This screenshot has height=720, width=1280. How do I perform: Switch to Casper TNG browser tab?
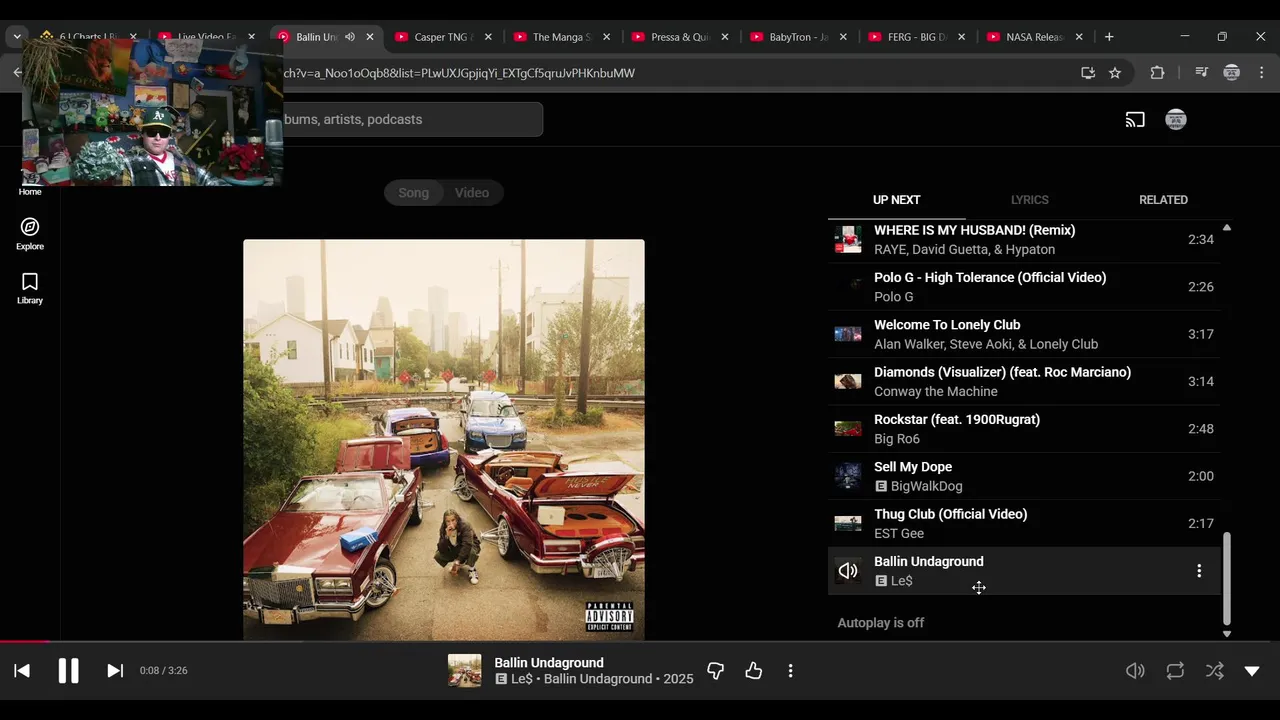coord(444,37)
